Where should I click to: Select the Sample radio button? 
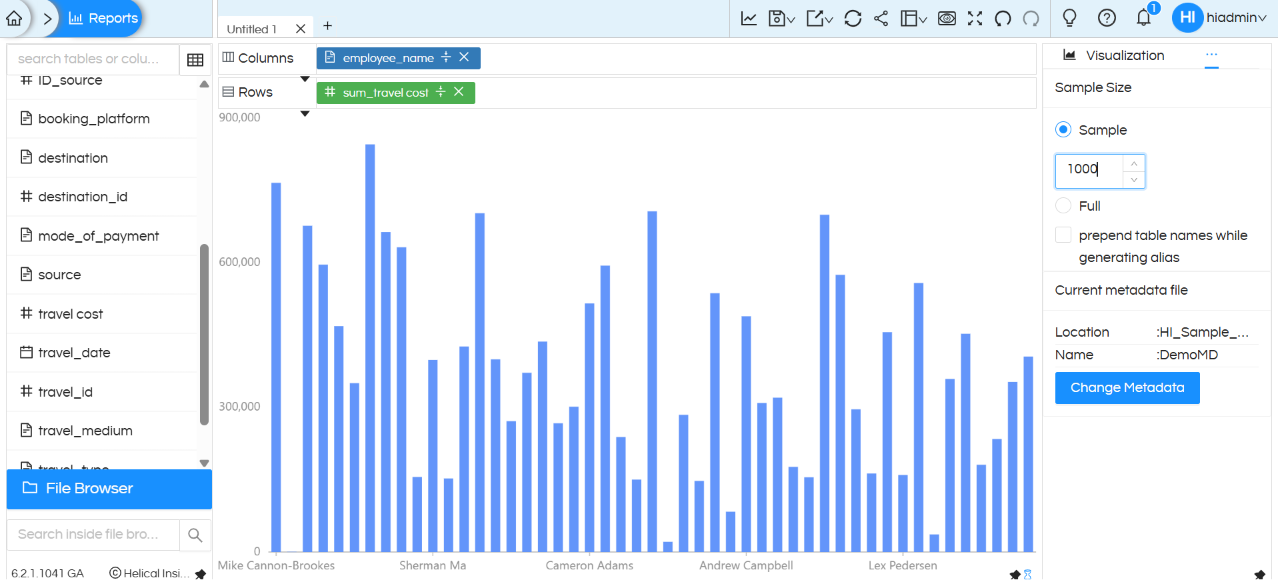click(x=1063, y=130)
